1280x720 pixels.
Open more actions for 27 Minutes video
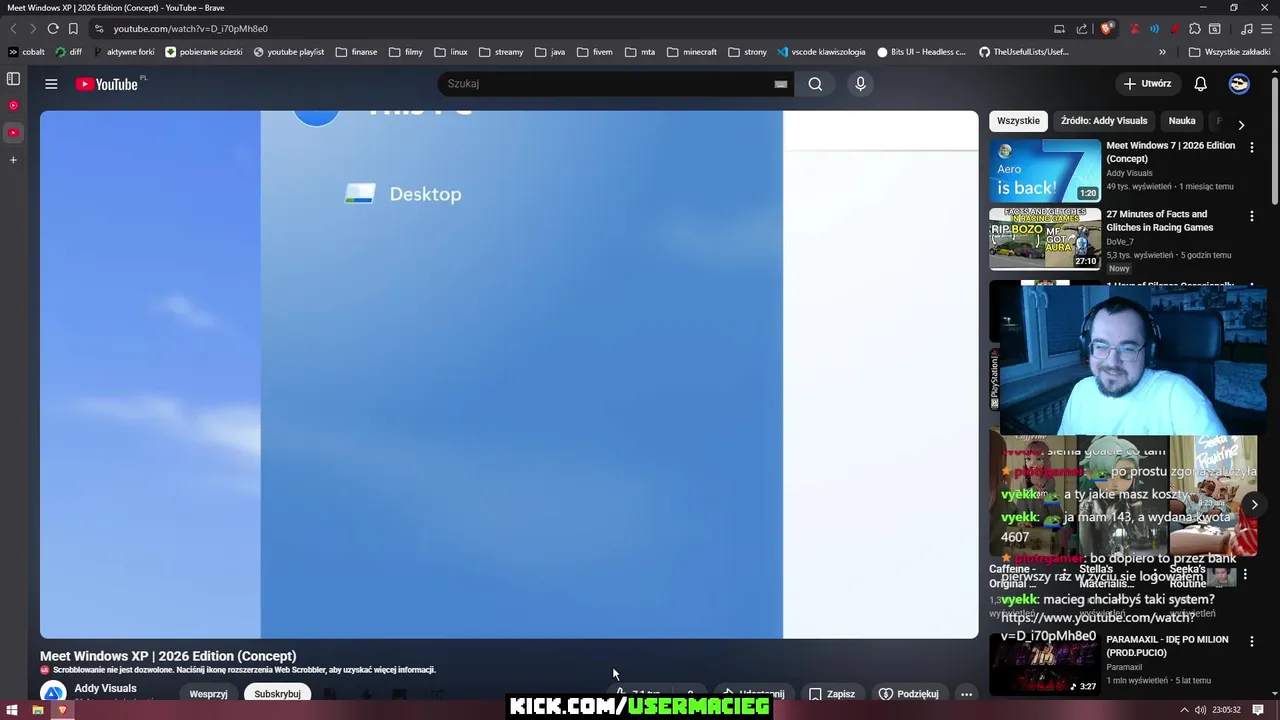click(x=1251, y=215)
